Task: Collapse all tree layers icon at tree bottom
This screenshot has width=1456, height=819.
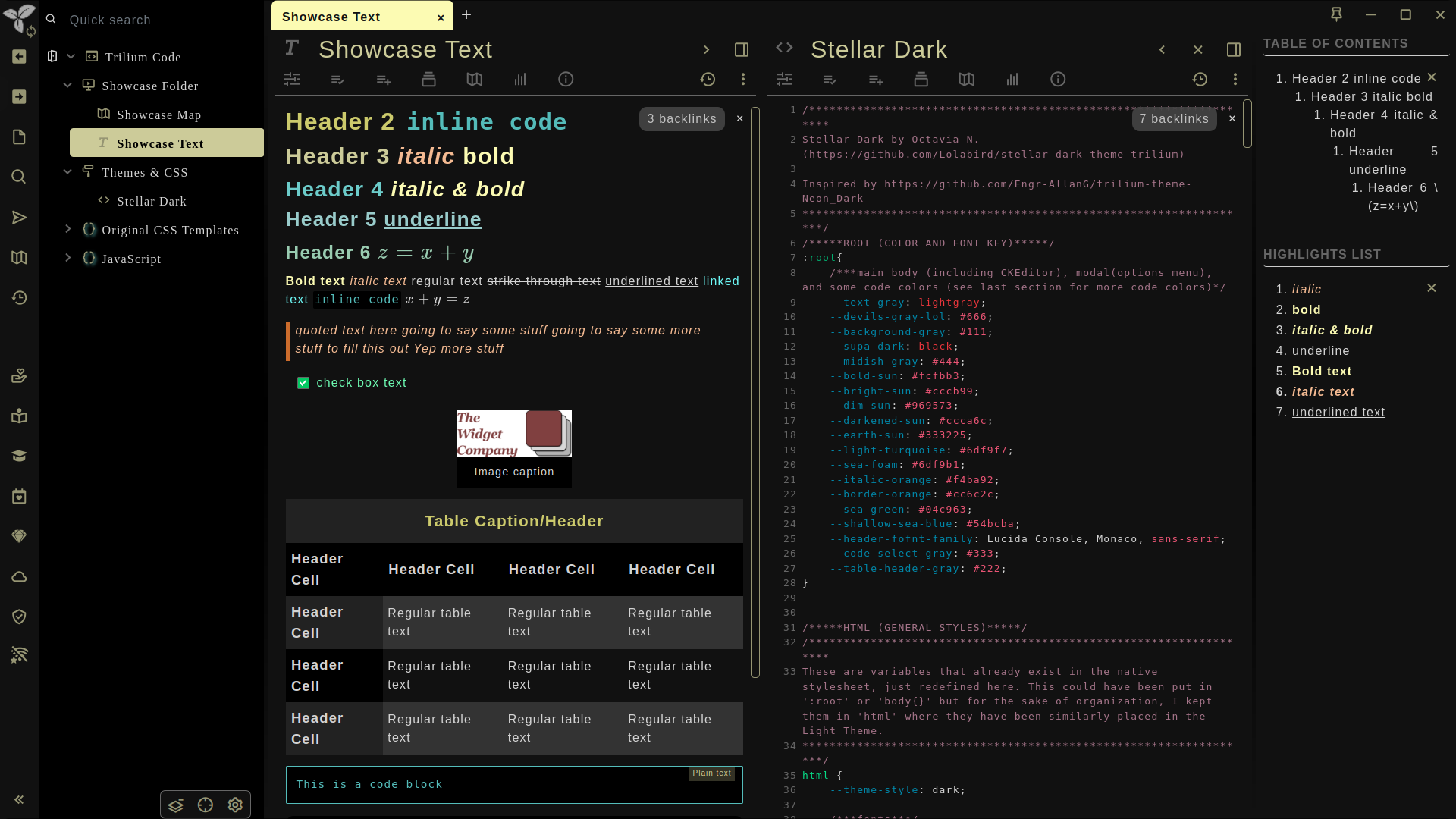Action: (x=176, y=805)
